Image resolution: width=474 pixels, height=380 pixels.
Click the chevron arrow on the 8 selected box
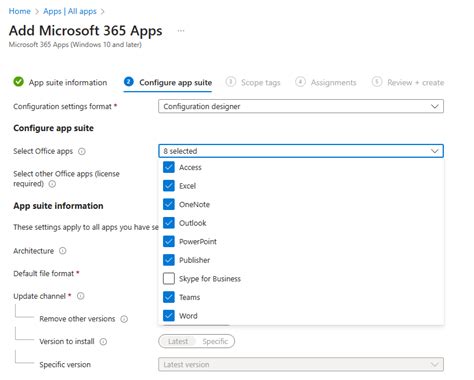coord(435,151)
